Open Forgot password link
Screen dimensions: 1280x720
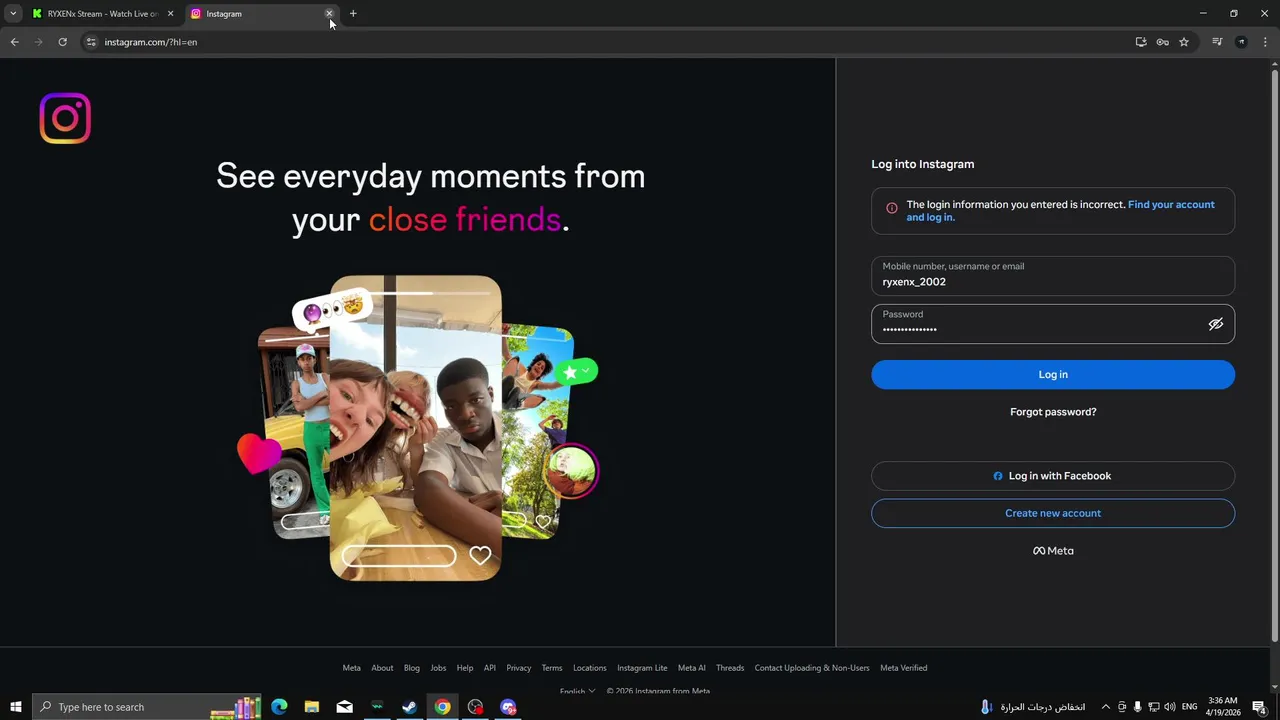tap(1053, 412)
